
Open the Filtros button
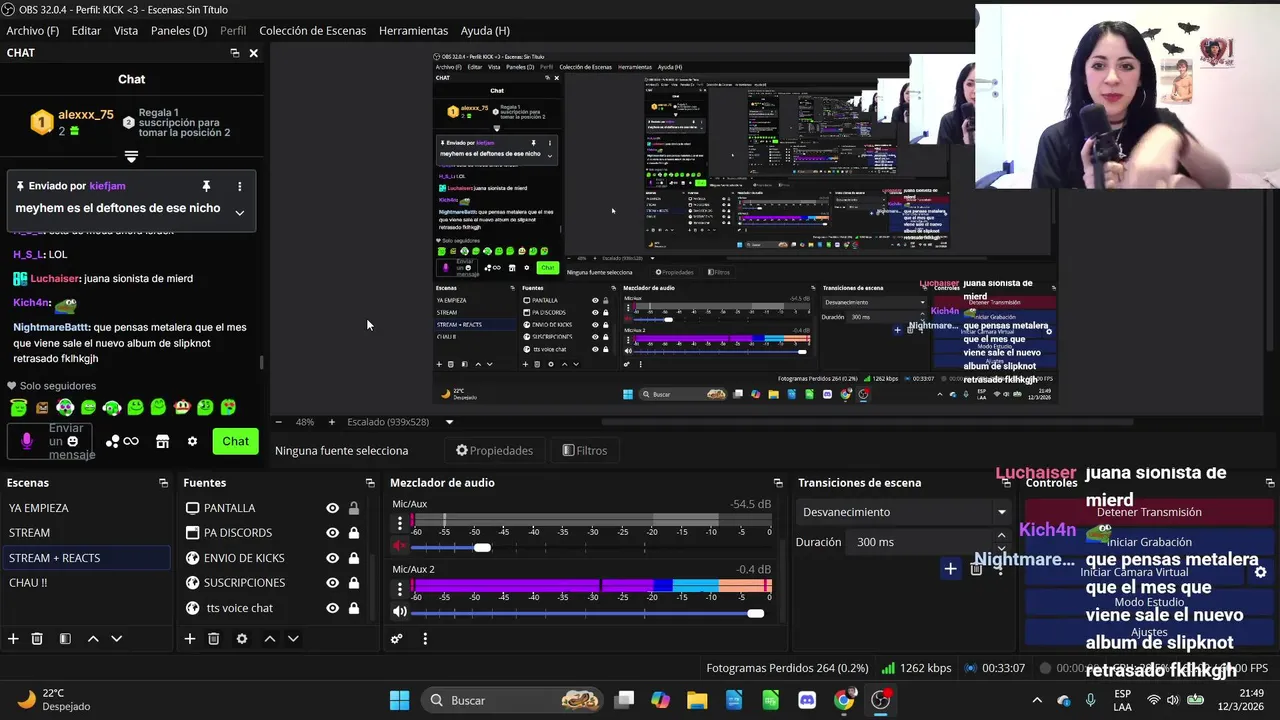pyautogui.click(x=585, y=451)
